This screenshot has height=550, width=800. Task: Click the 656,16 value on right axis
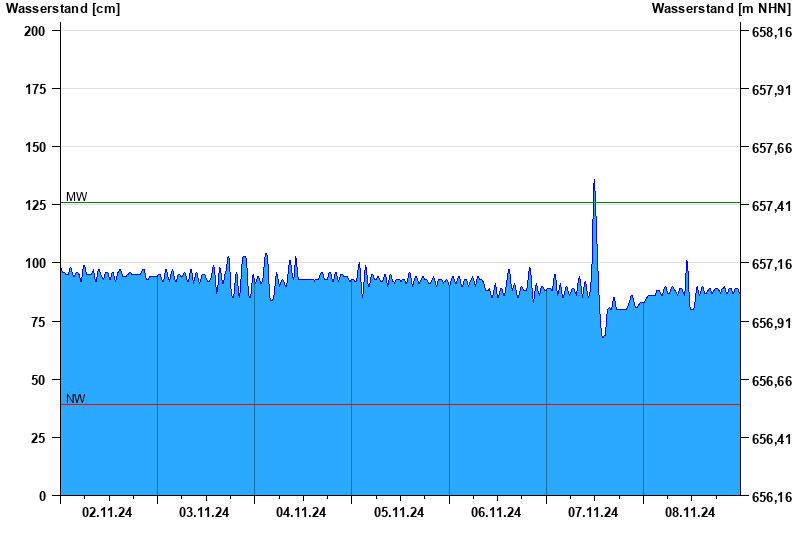(x=772, y=497)
